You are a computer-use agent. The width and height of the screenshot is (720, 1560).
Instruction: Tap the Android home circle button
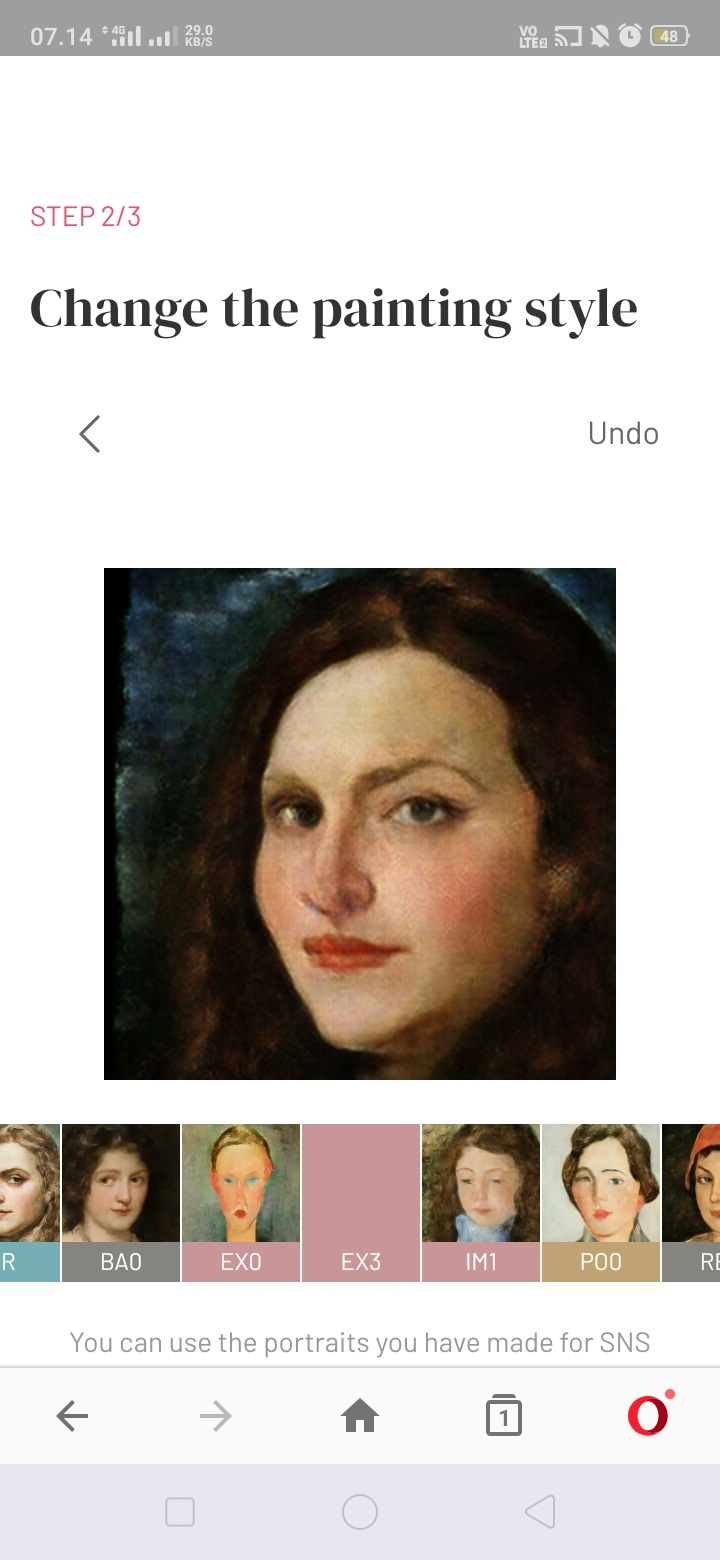(x=360, y=1512)
